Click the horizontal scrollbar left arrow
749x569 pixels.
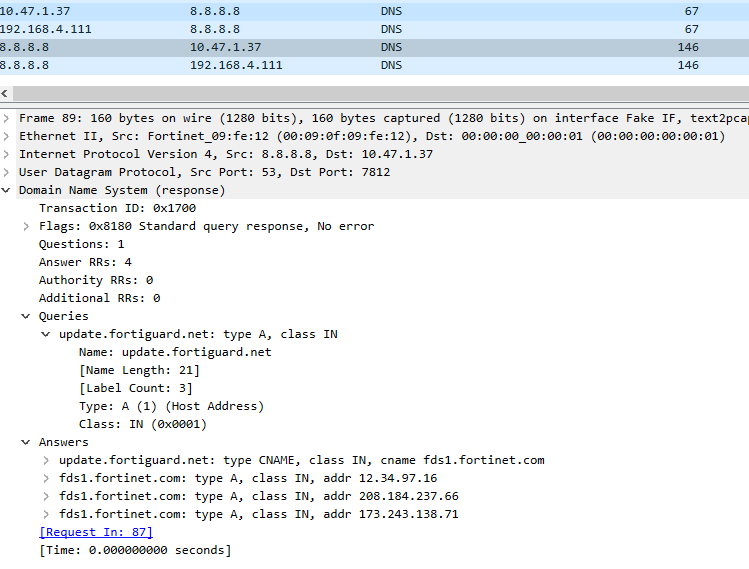pyautogui.click(x=5, y=93)
